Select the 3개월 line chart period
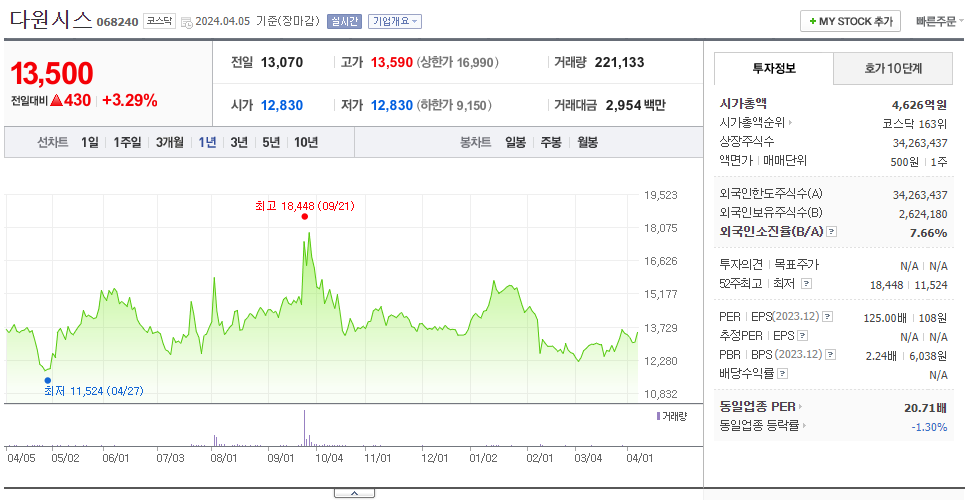This screenshot has width=968, height=500. point(170,143)
